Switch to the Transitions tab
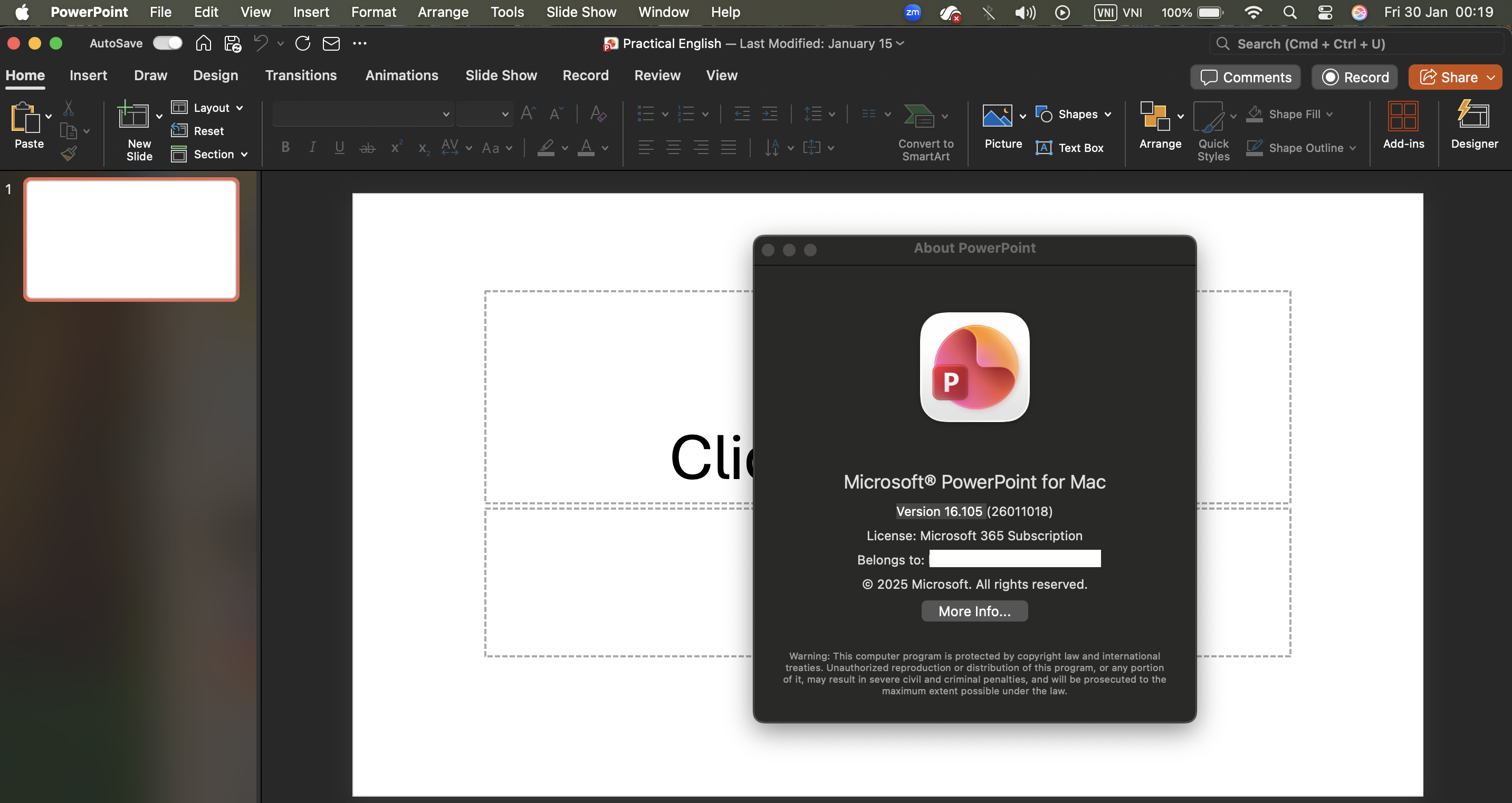Screen dimensions: 1512x803 (x=301, y=75)
